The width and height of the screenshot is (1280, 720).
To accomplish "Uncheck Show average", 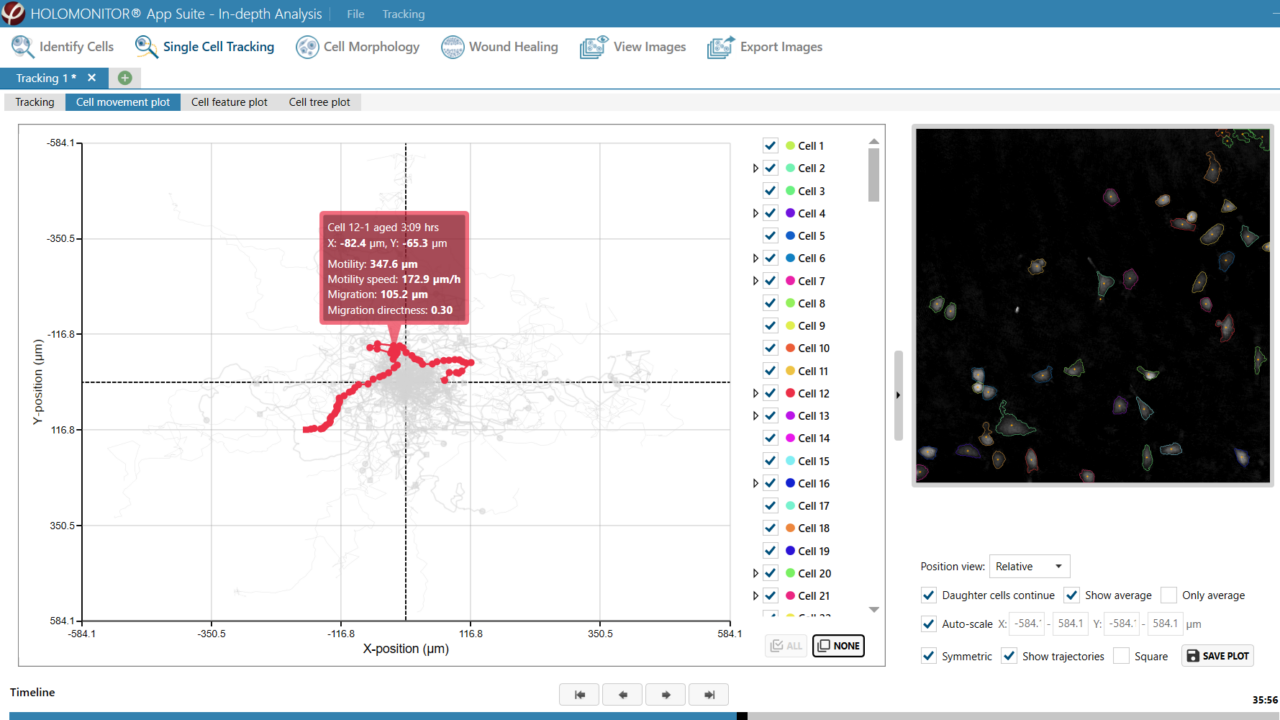I will 1072,595.
